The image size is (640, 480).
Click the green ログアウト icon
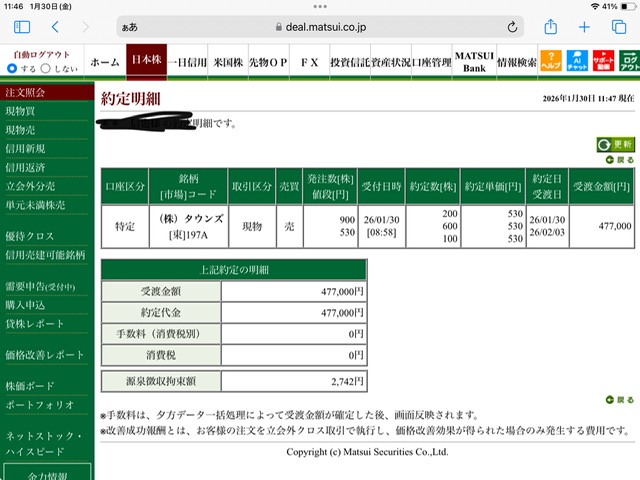[629, 60]
